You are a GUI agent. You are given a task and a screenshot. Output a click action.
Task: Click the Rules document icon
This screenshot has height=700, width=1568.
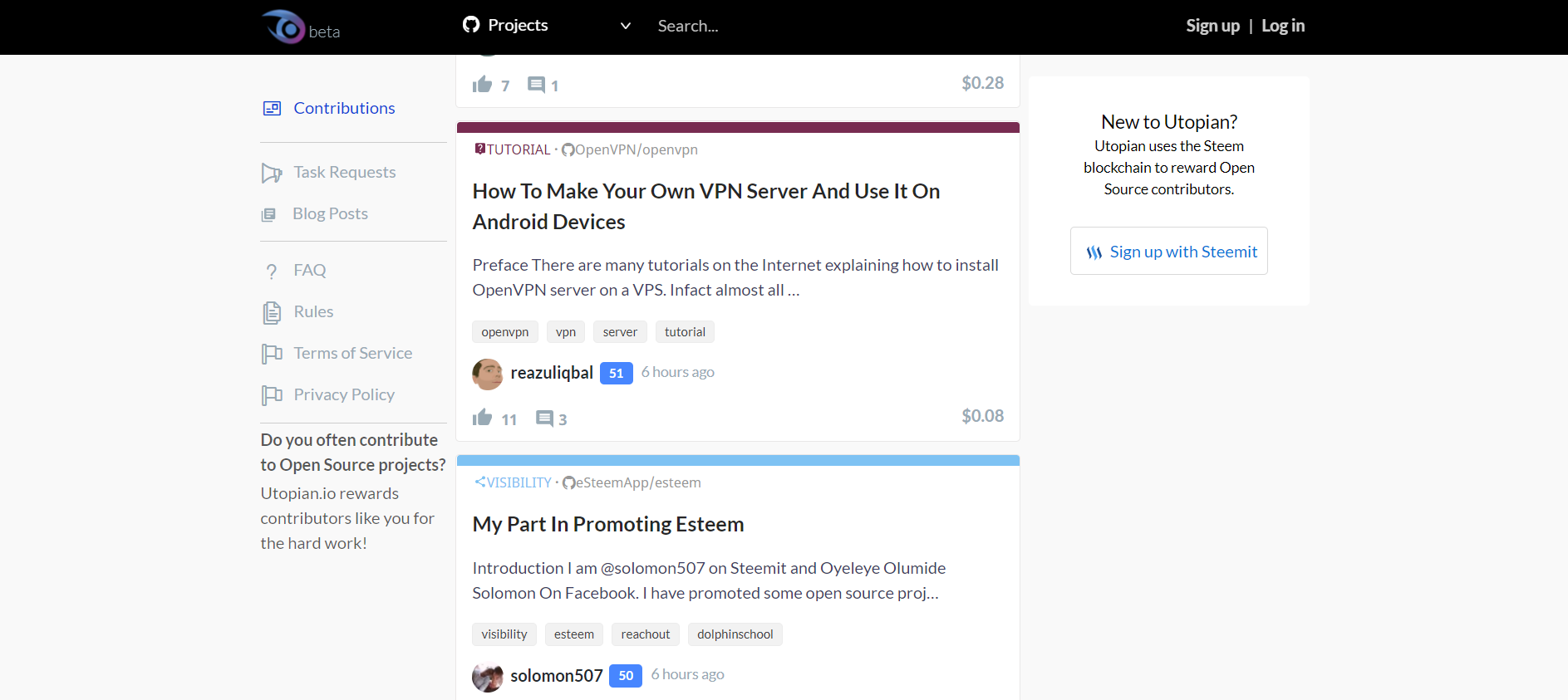coord(272,312)
